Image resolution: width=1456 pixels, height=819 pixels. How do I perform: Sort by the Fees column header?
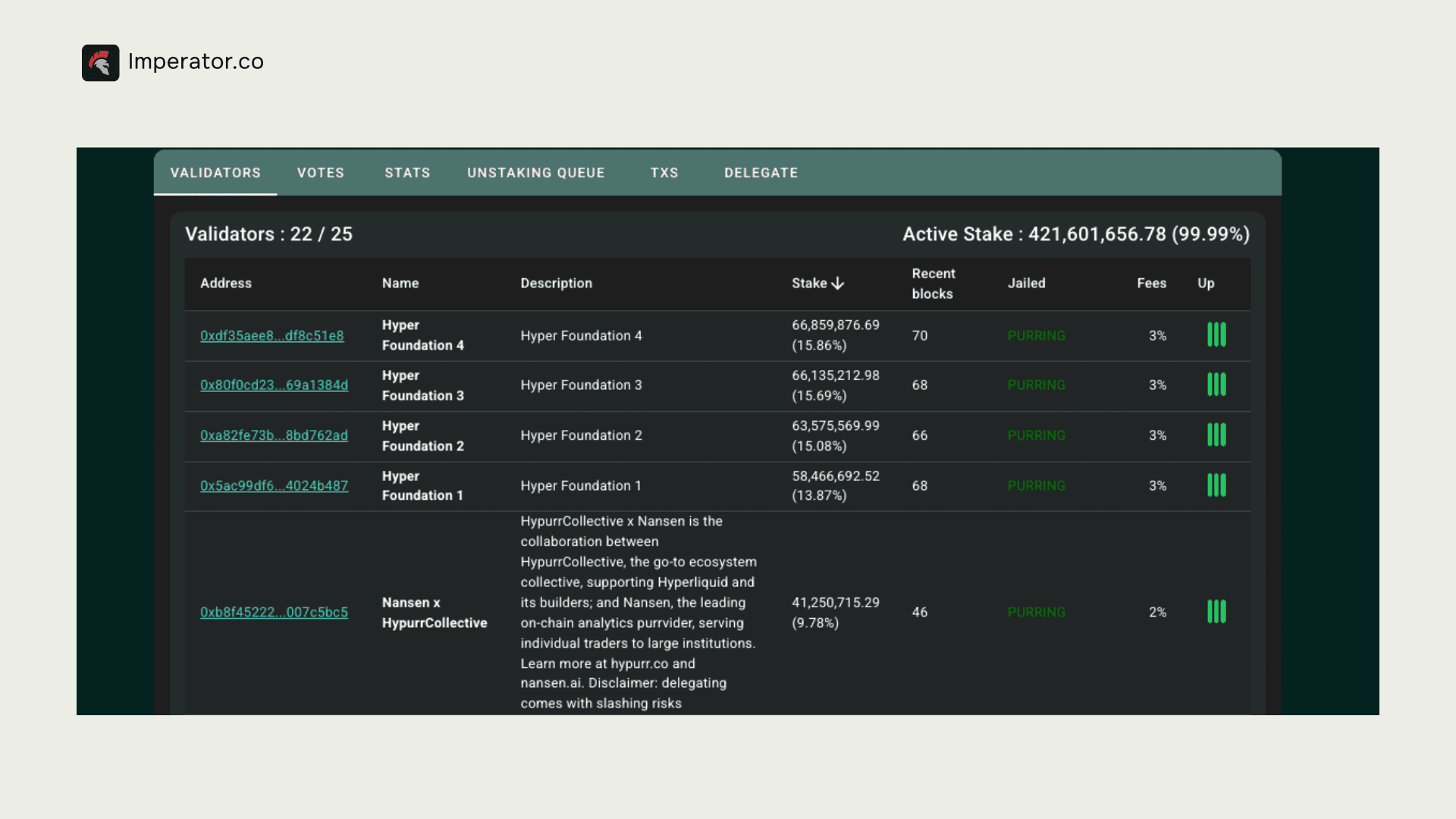coord(1152,284)
